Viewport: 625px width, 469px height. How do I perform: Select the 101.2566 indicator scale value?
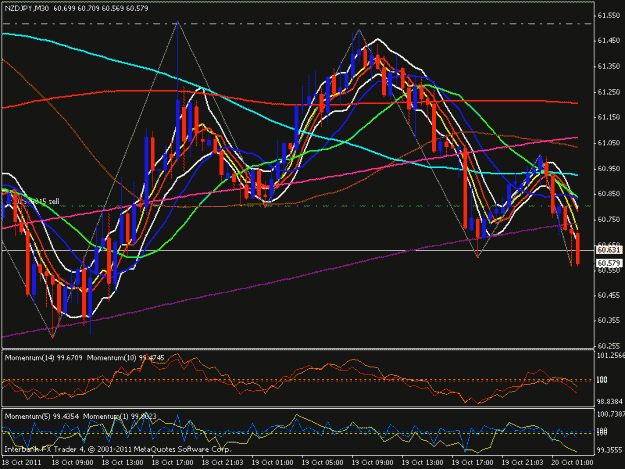(x=611, y=355)
